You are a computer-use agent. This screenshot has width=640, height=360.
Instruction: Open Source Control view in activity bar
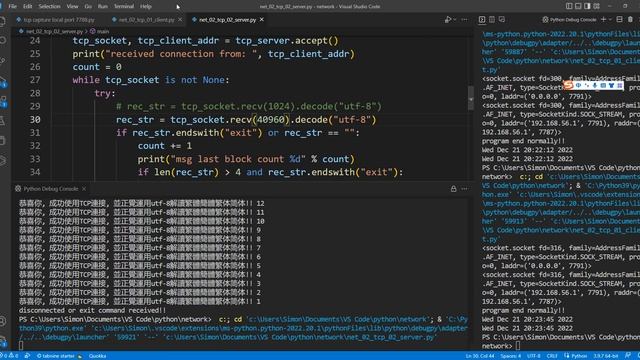[x=3, y=61]
